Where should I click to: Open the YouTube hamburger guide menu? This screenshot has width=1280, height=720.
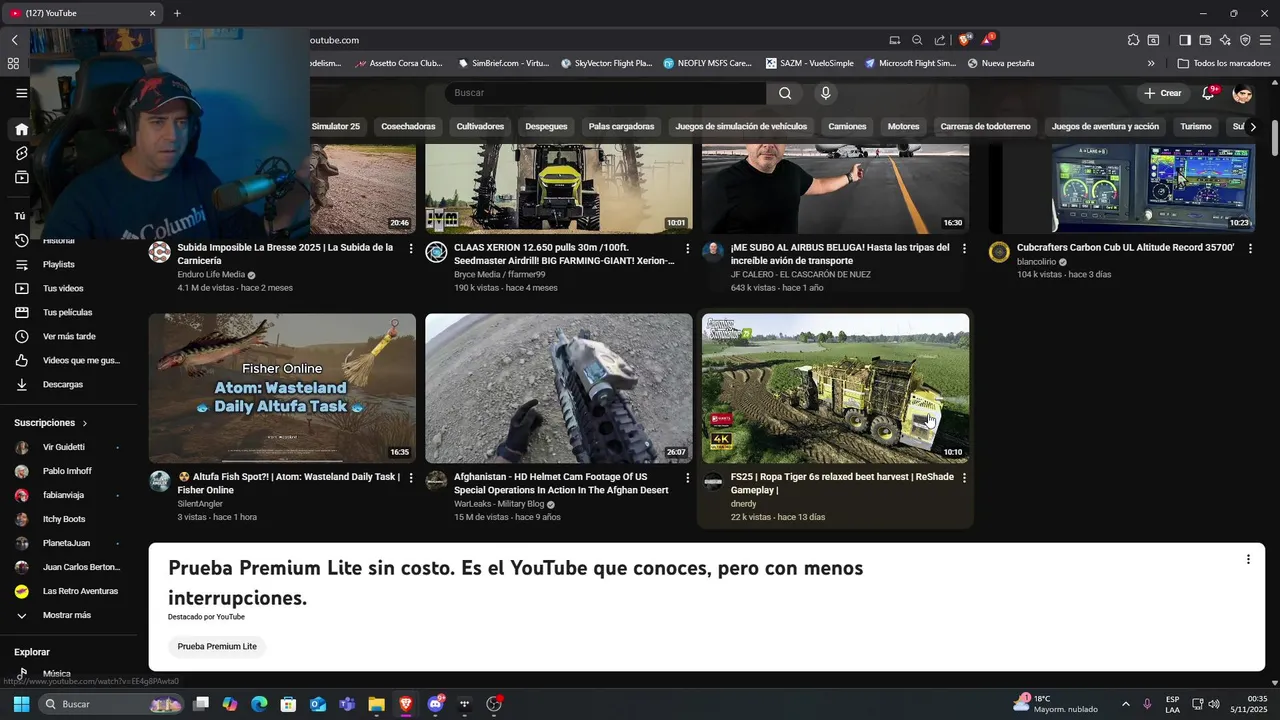(21, 93)
